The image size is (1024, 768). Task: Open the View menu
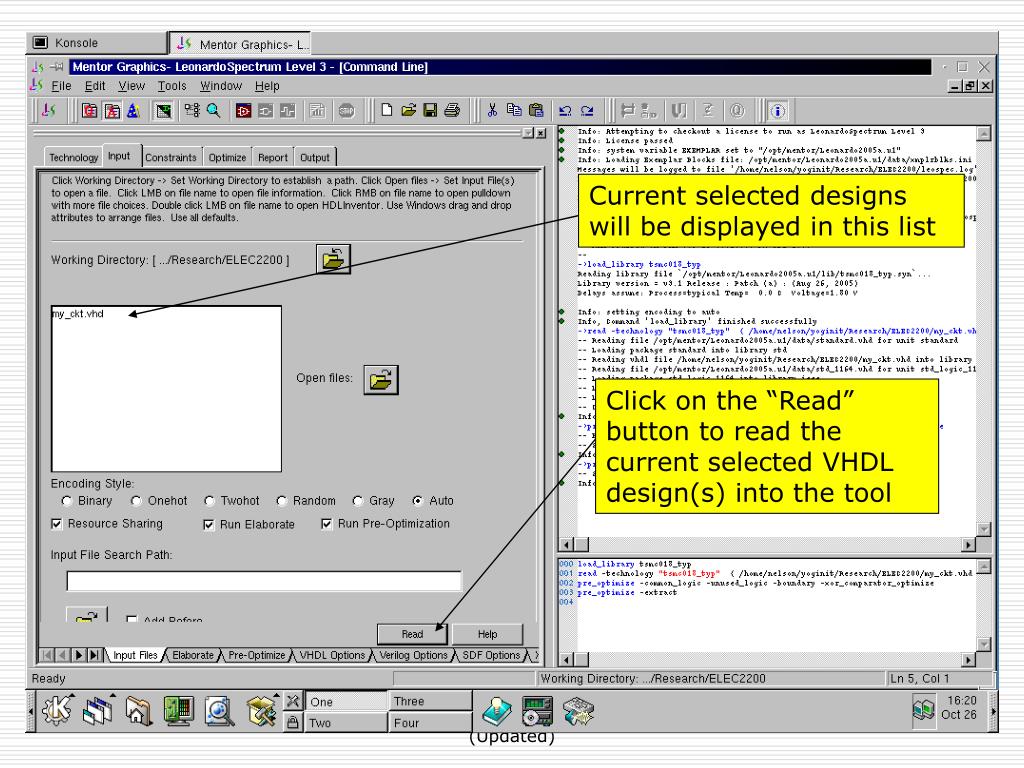[x=131, y=86]
